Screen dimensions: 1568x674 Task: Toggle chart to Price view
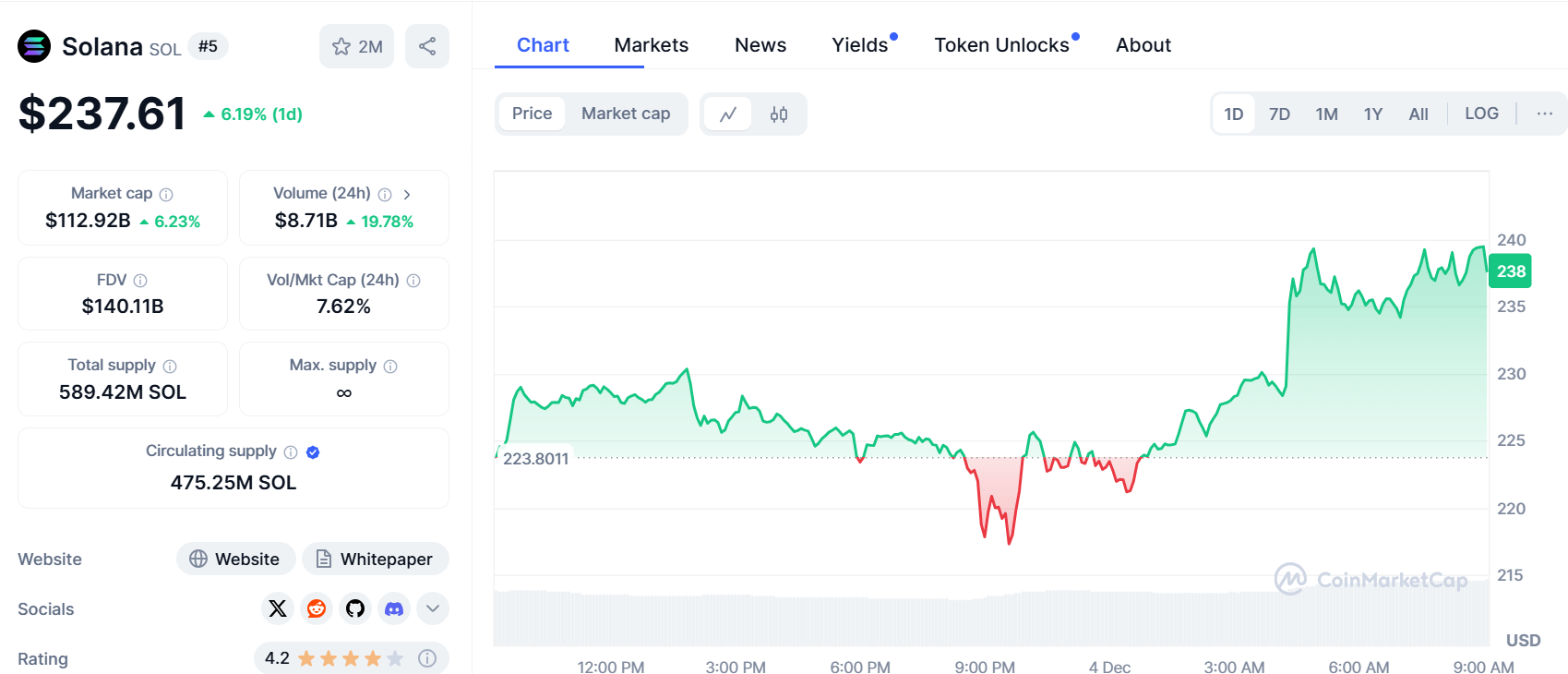[x=532, y=114]
